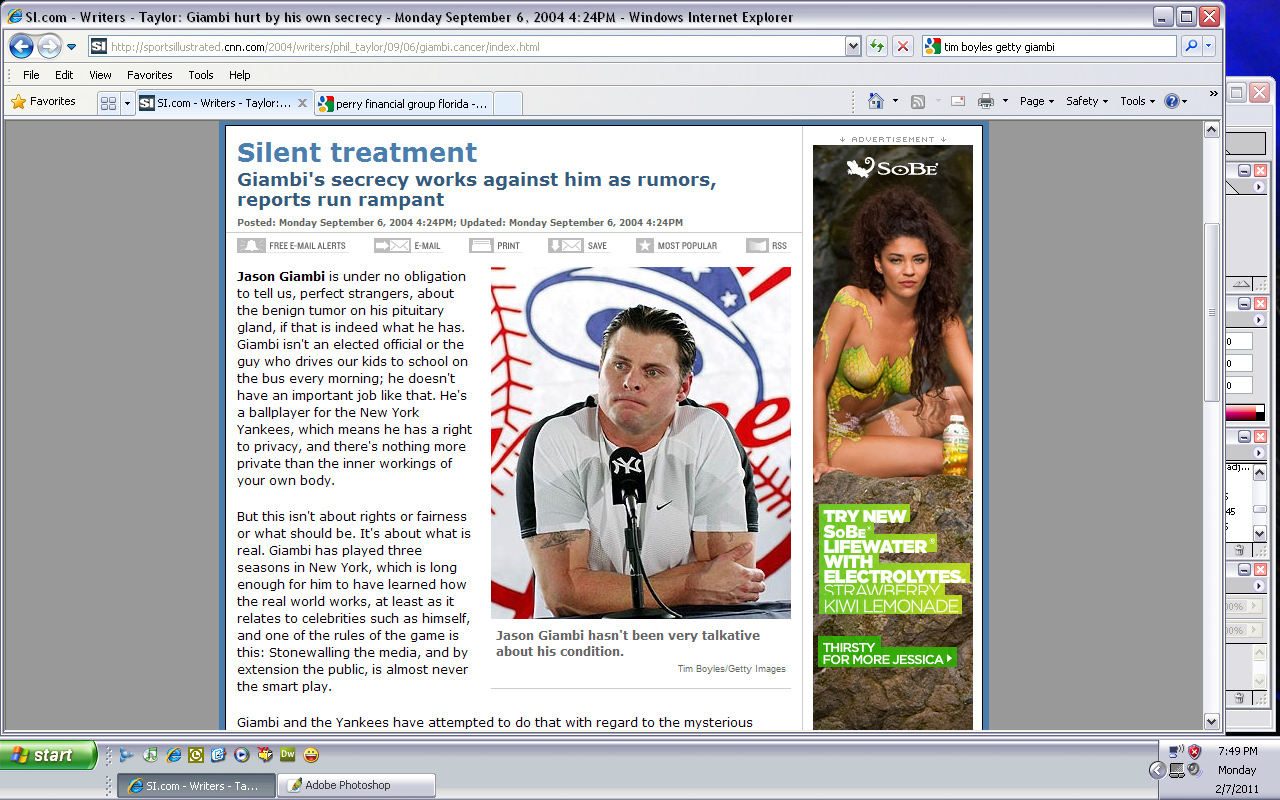Click the RSS link text
The image size is (1280, 800).
click(779, 246)
